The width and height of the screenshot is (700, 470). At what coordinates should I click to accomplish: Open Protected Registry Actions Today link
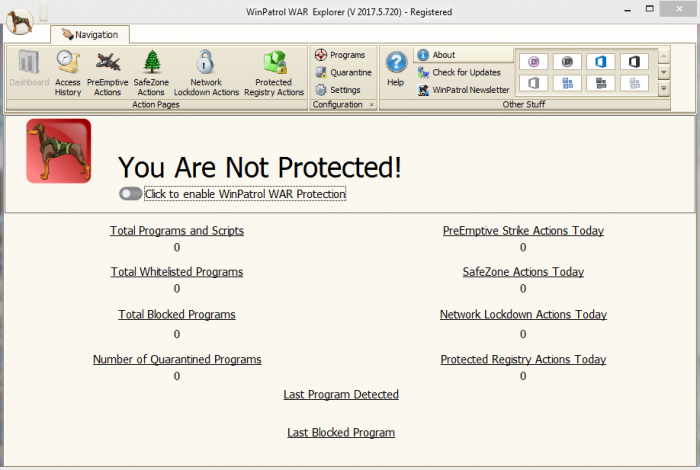point(523,359)
